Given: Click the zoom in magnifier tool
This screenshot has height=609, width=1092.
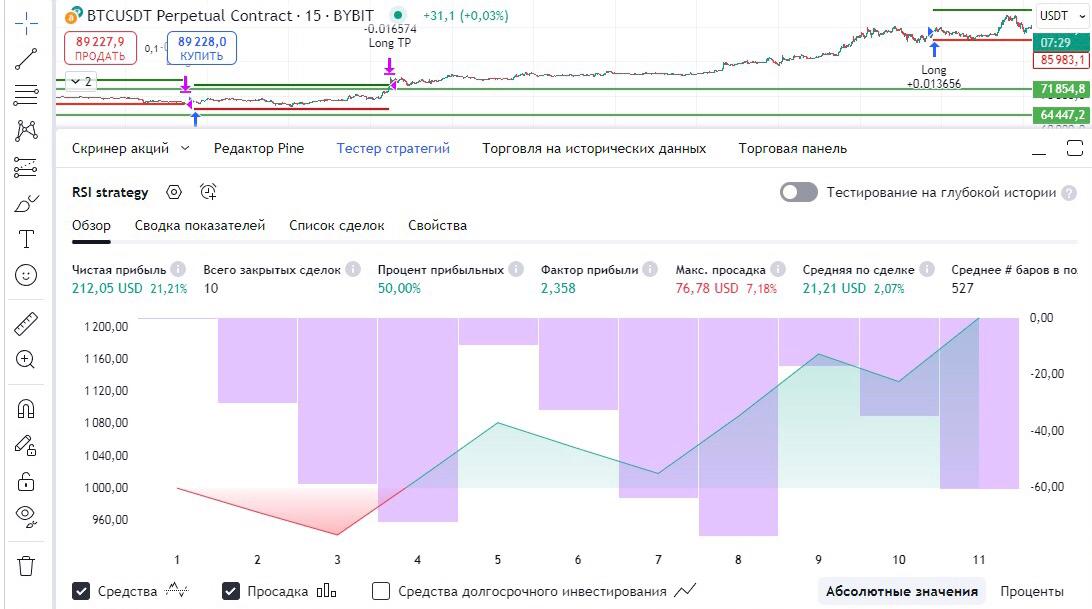Looking at the screenshot, I should coord(27,360).
